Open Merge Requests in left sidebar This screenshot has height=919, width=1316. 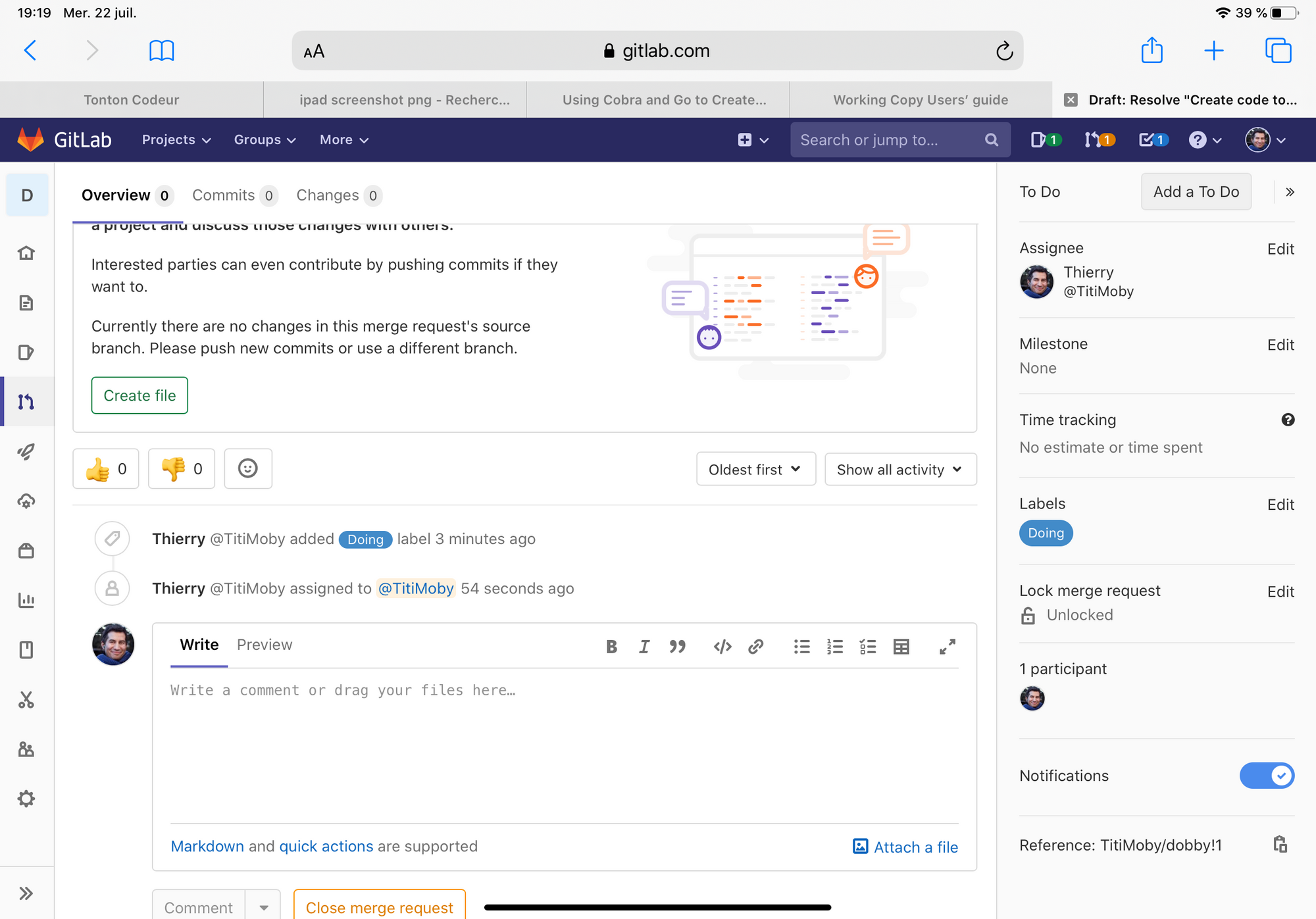(x=26, y=402)
